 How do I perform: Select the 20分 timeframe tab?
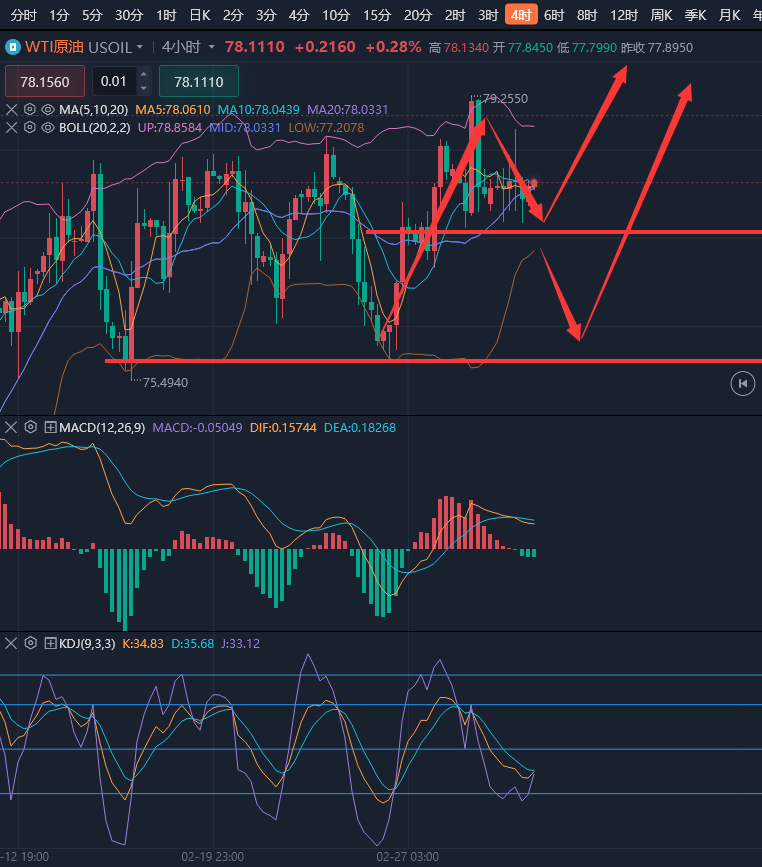pyautogui.click(x=418, y=15)
